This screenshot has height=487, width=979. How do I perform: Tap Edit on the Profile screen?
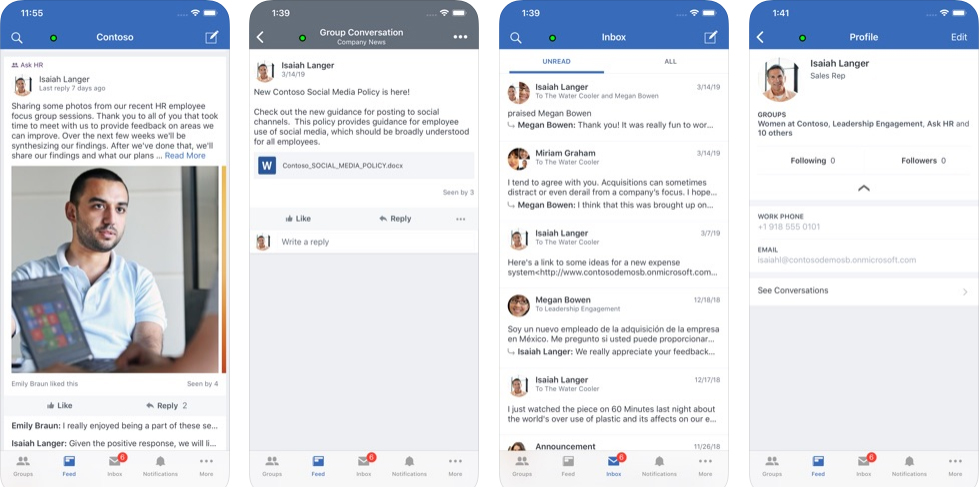coord(959,37)
